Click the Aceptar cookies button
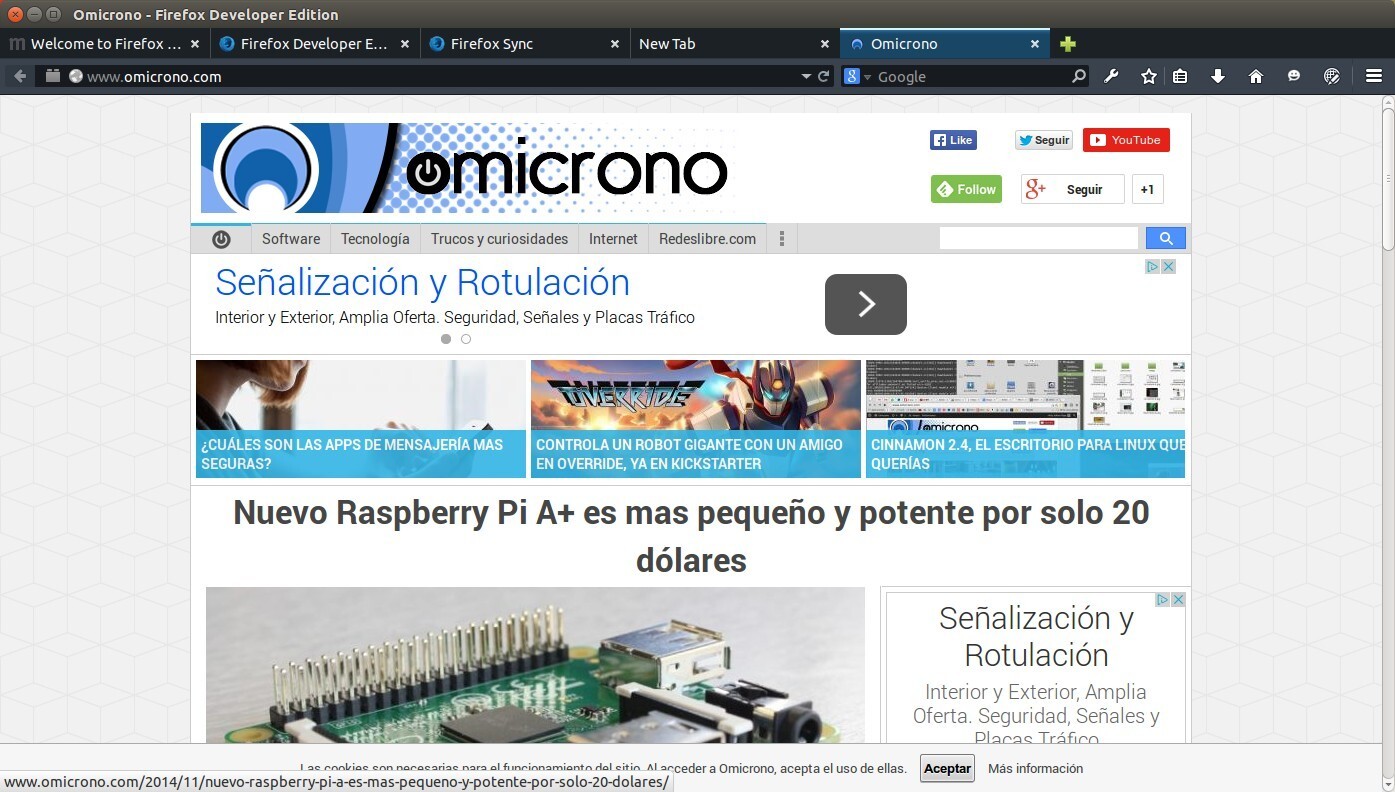The image size is (1395, 792). [x=946, y=768]
